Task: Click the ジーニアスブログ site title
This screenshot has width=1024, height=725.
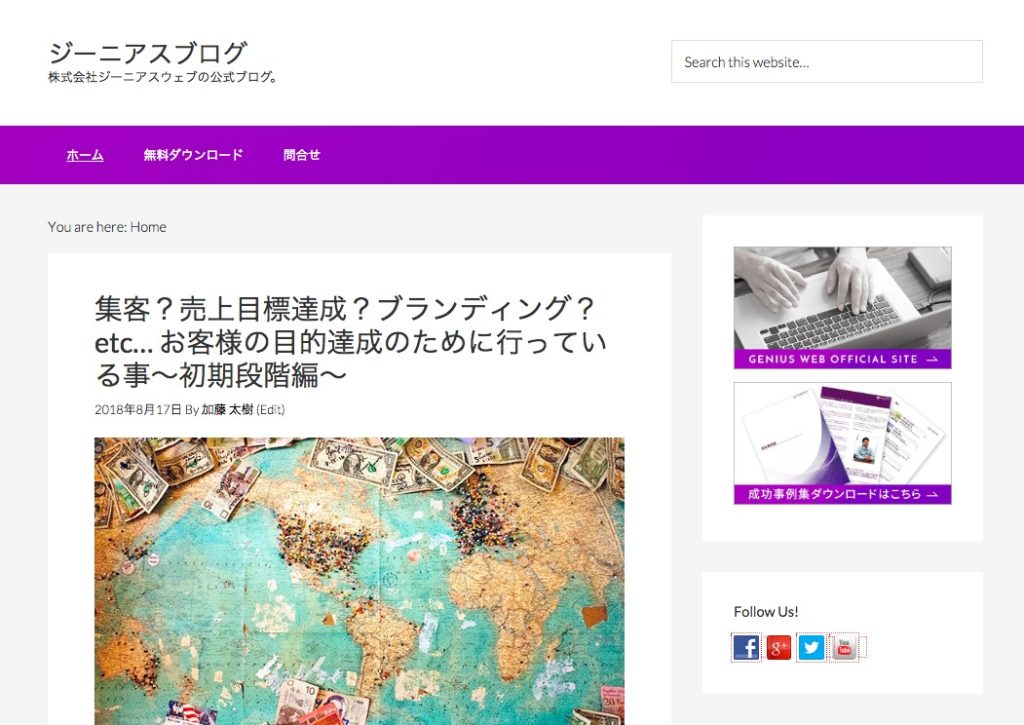Action: (x=148, y=52)
